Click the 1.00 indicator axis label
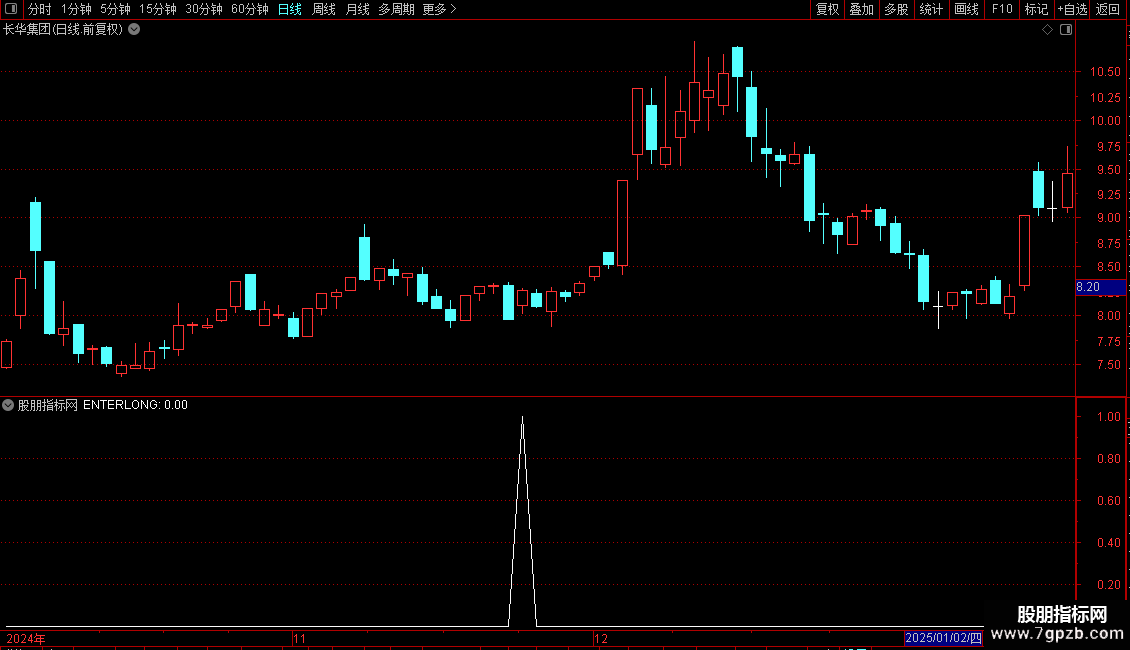Image resolution: width=1130 pixels, height=650 pixels. coord(1108,417)
